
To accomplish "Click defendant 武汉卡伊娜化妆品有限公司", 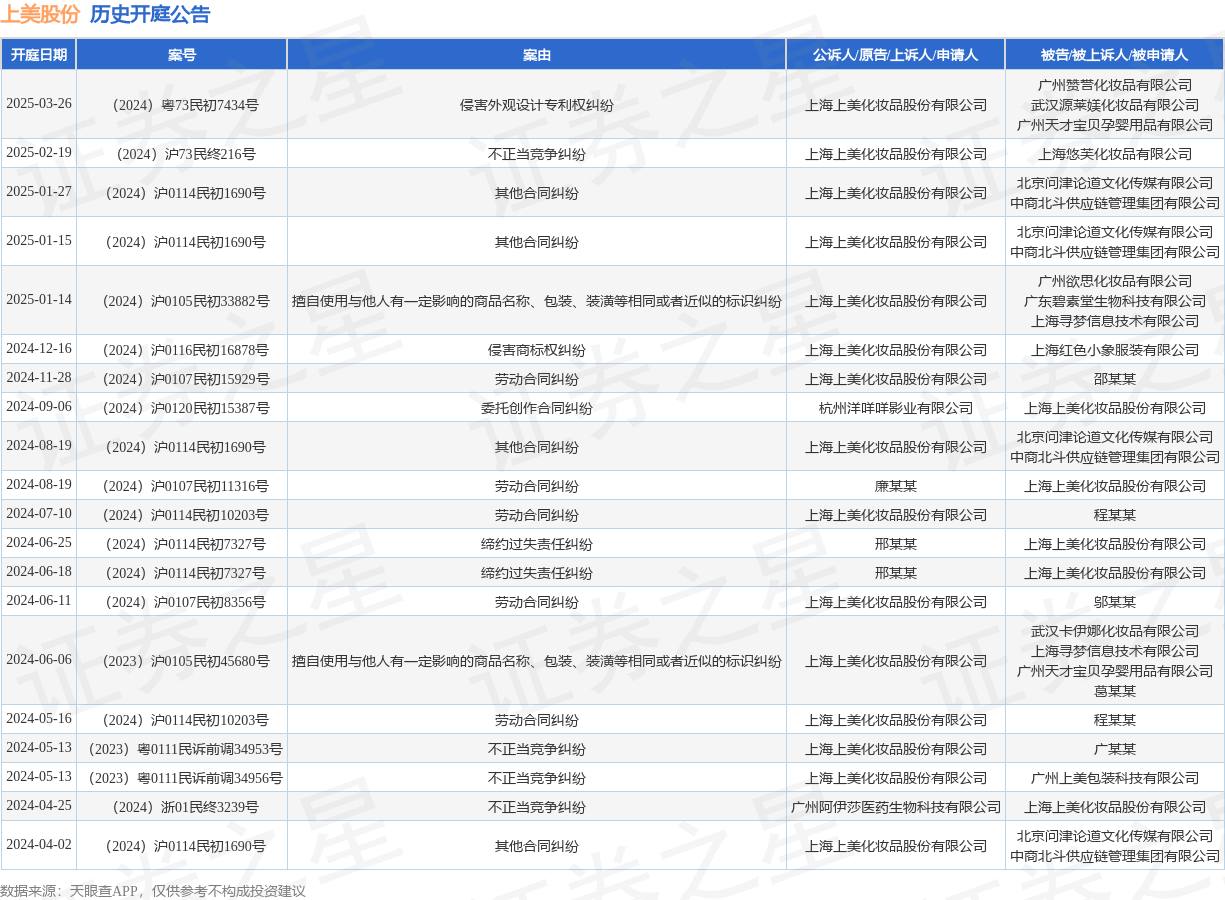I will (x=1115, y=631).
